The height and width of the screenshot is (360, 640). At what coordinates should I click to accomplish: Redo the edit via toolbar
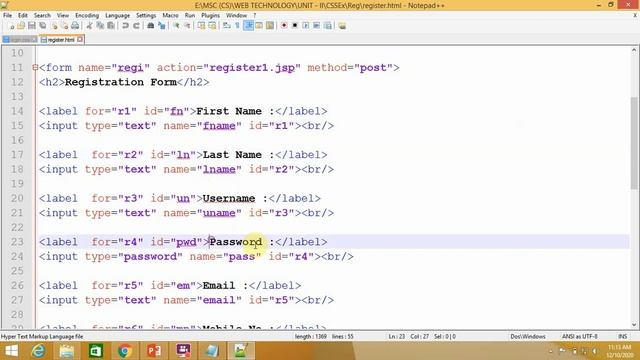click(x=136, y=26)
